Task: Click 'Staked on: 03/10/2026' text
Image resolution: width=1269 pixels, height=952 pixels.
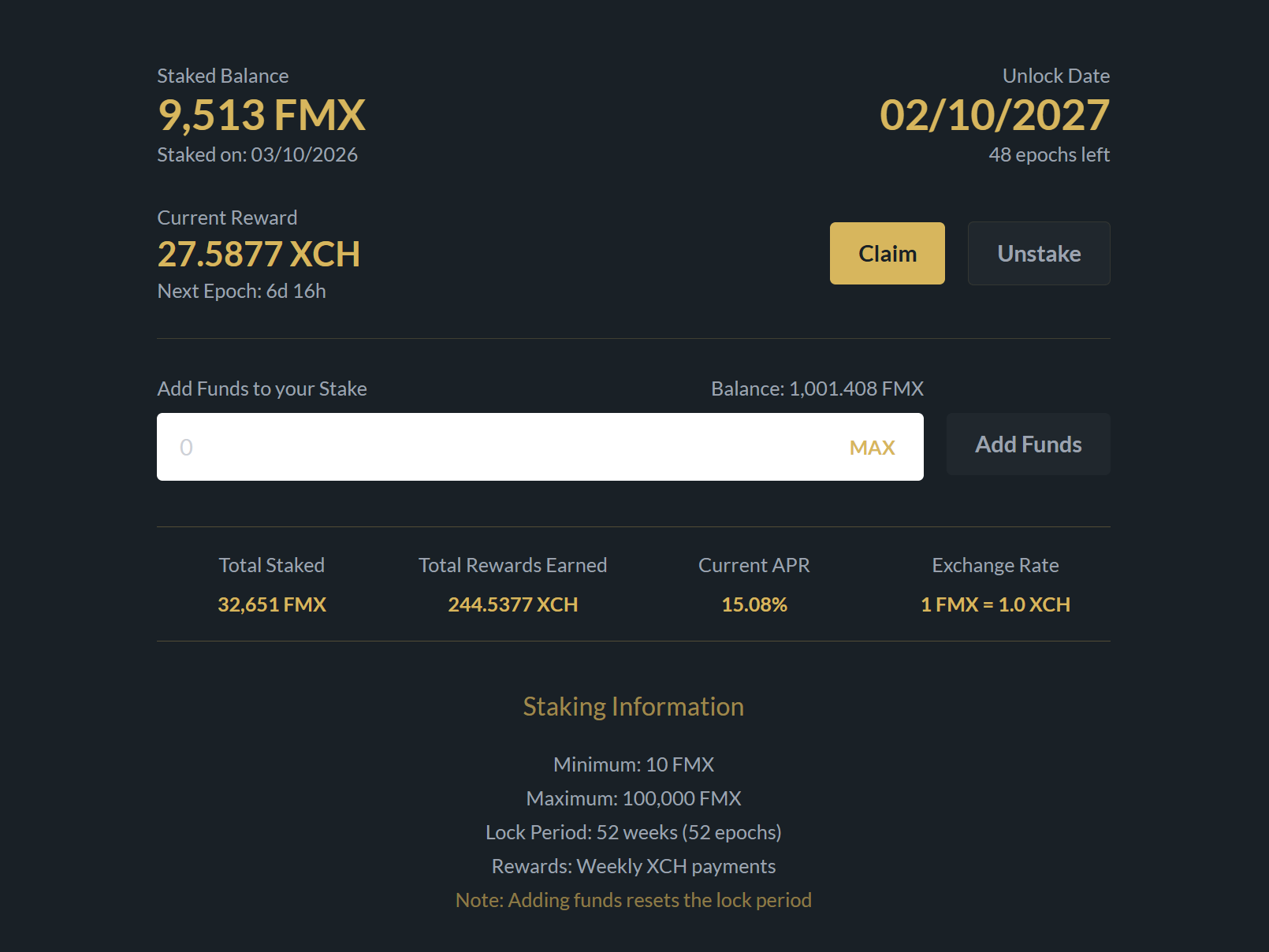Action: tap(257, 154)
